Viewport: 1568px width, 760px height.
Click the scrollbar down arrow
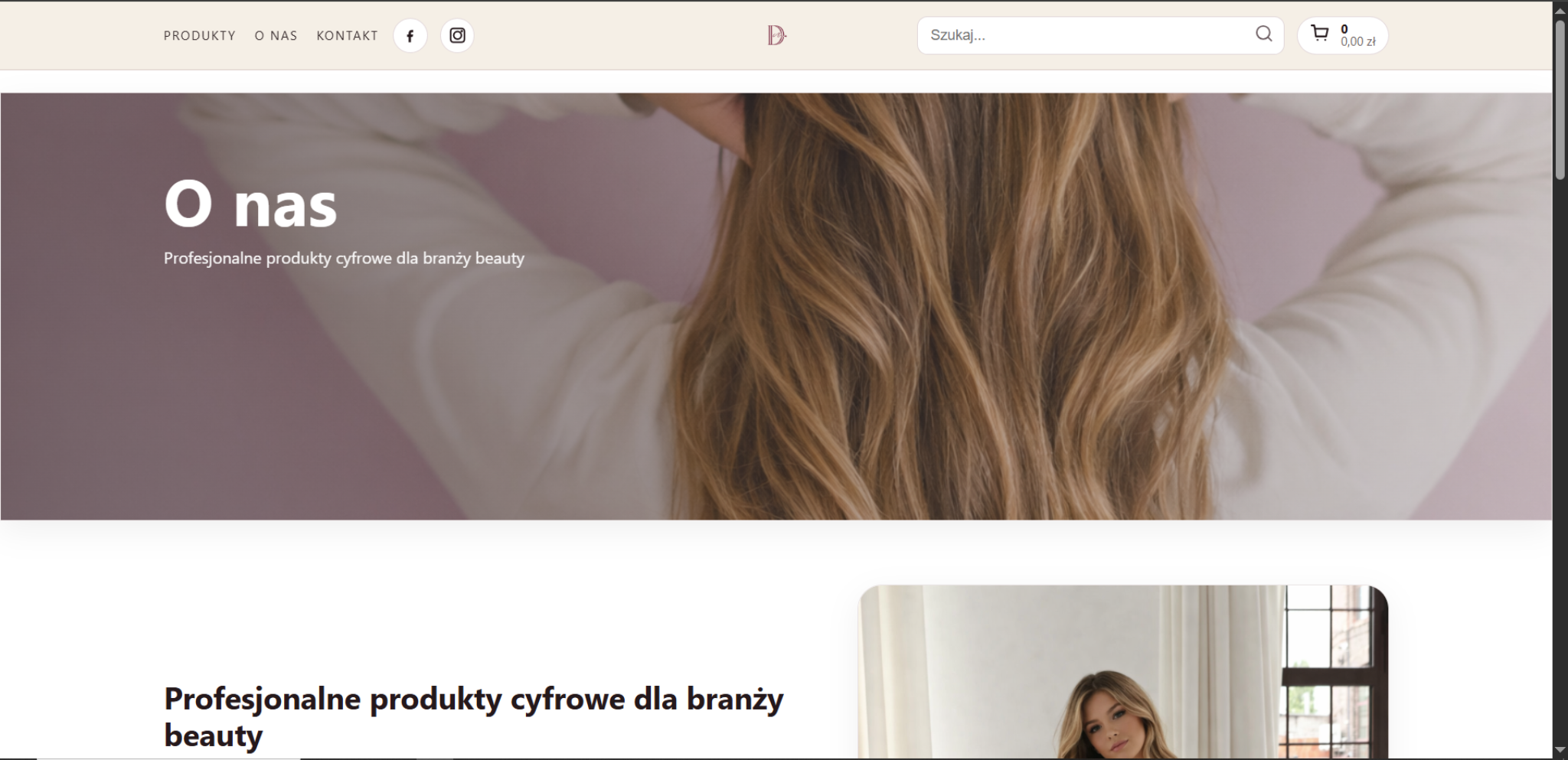click(1560, 750)
